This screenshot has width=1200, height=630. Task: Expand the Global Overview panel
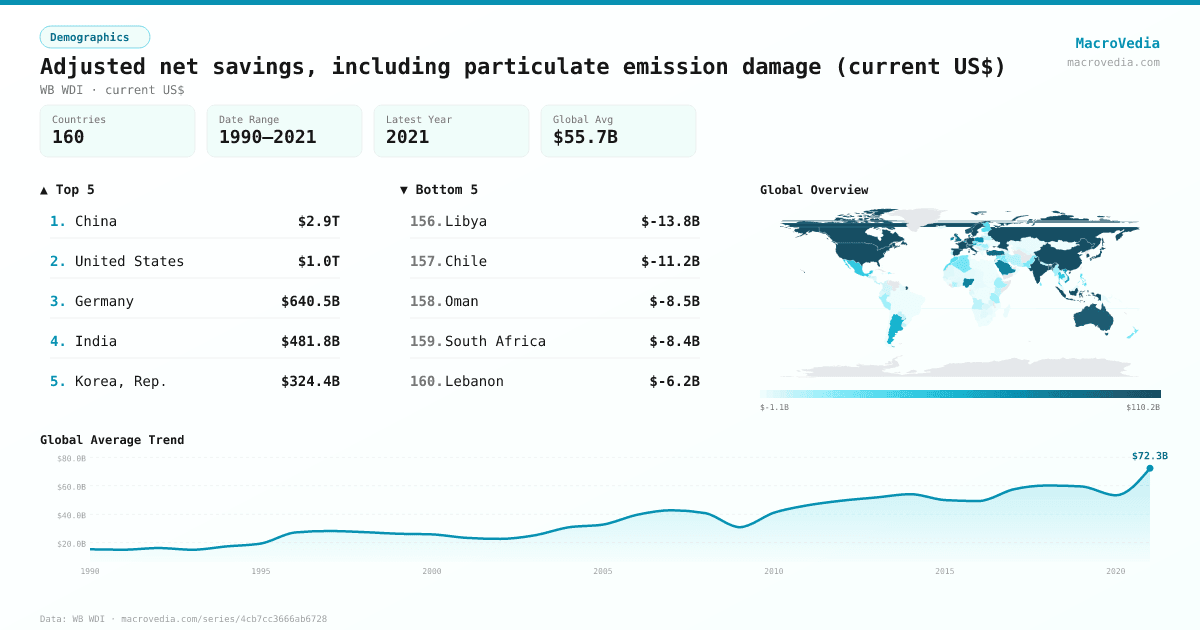pos(813,189)
